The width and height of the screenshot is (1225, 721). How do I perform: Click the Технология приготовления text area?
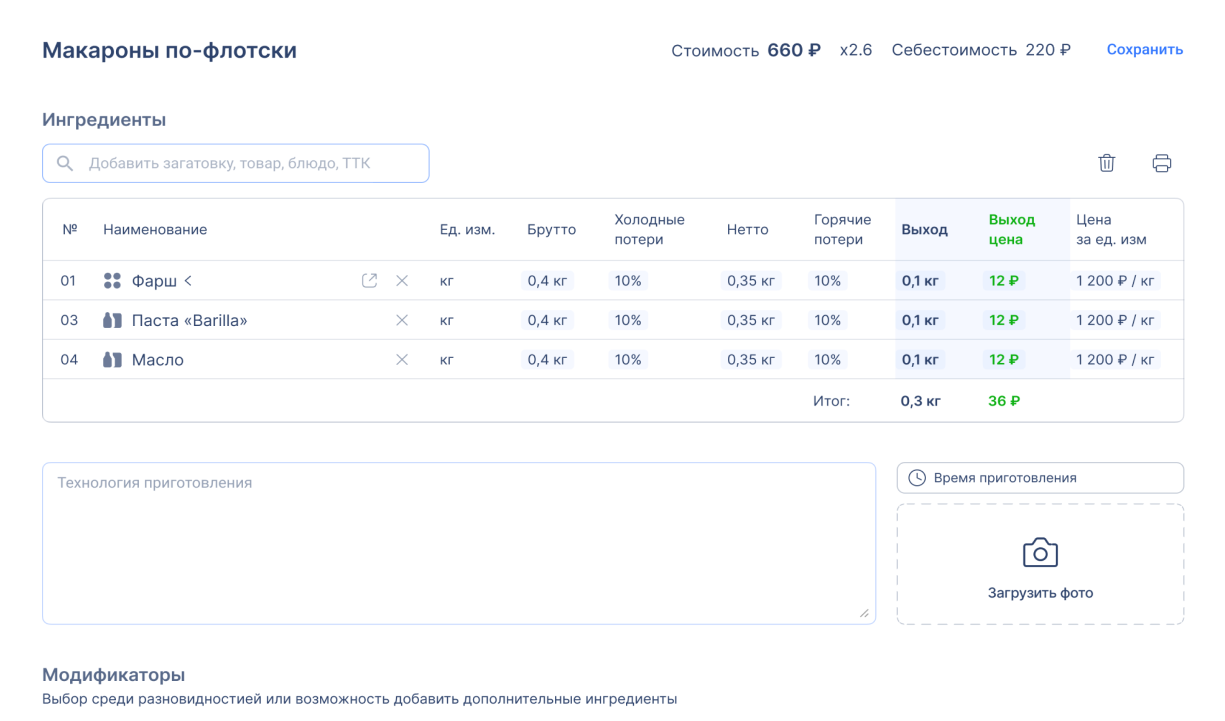[458, 543]
